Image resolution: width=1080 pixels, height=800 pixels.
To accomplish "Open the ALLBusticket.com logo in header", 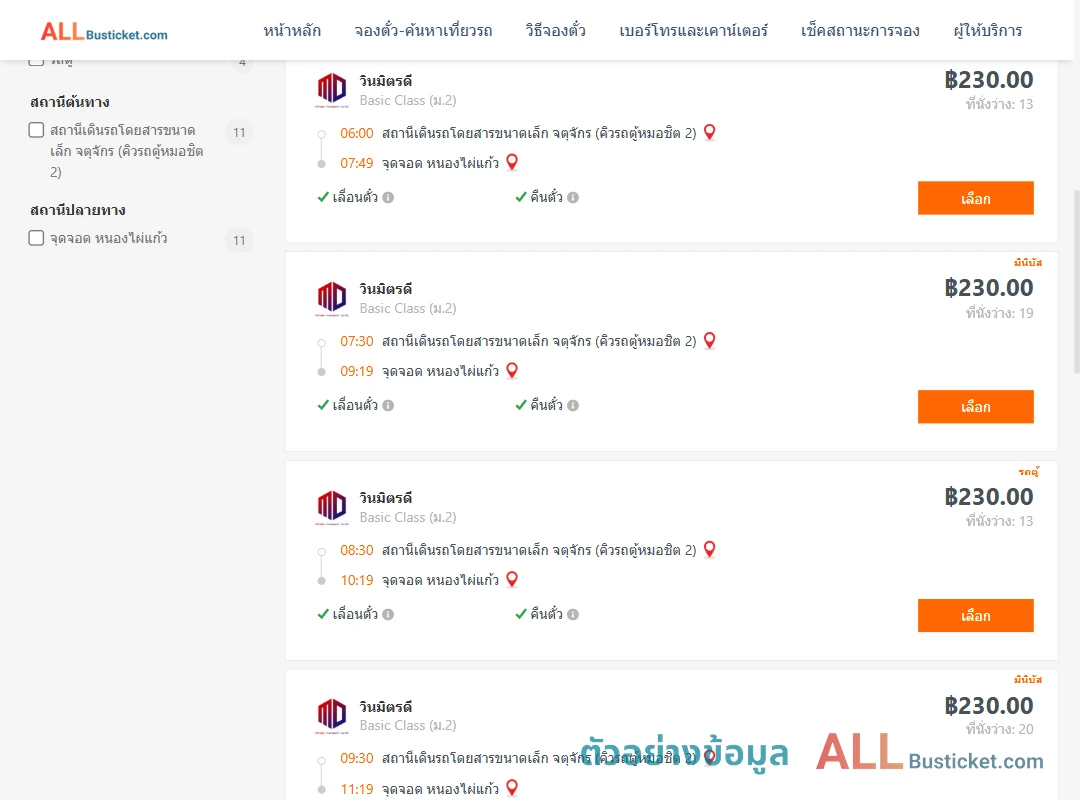I will 104,31.
